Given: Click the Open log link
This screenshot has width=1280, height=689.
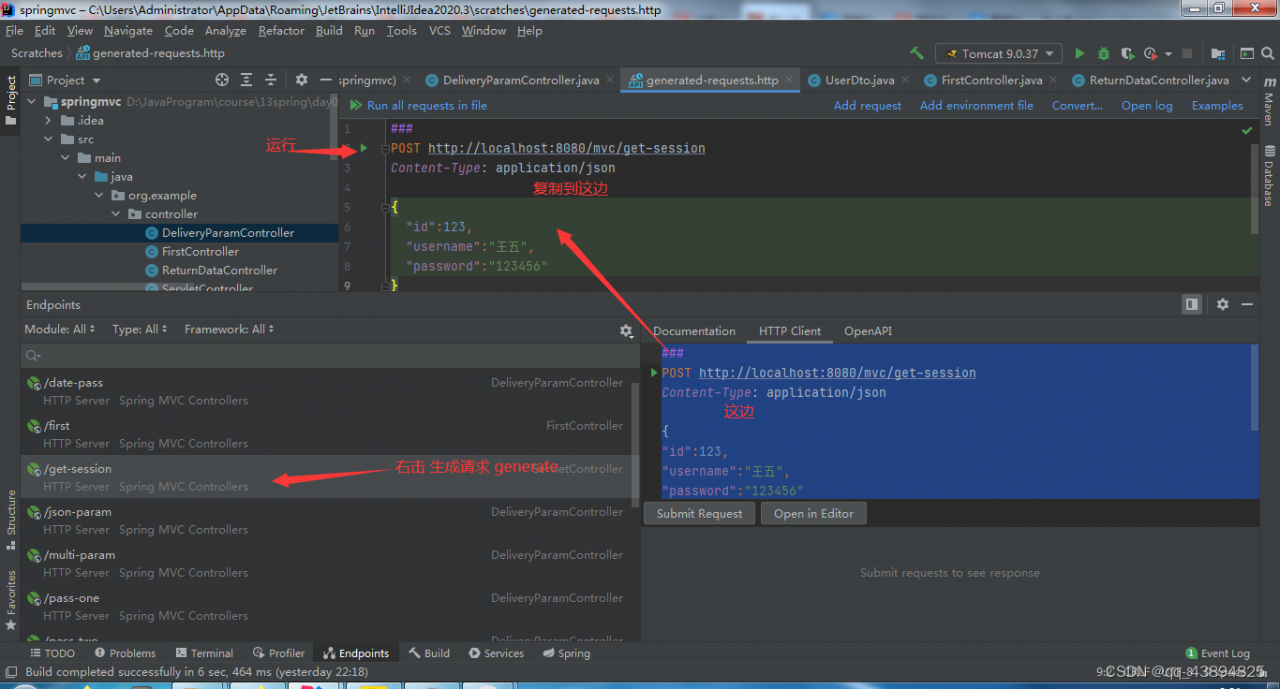Looking at the screenshot, I should tap(1147, 105).
